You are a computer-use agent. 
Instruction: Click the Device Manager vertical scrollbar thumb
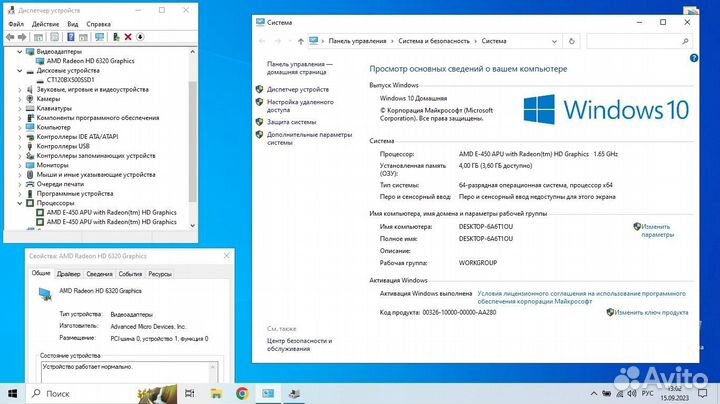[192, 141]
